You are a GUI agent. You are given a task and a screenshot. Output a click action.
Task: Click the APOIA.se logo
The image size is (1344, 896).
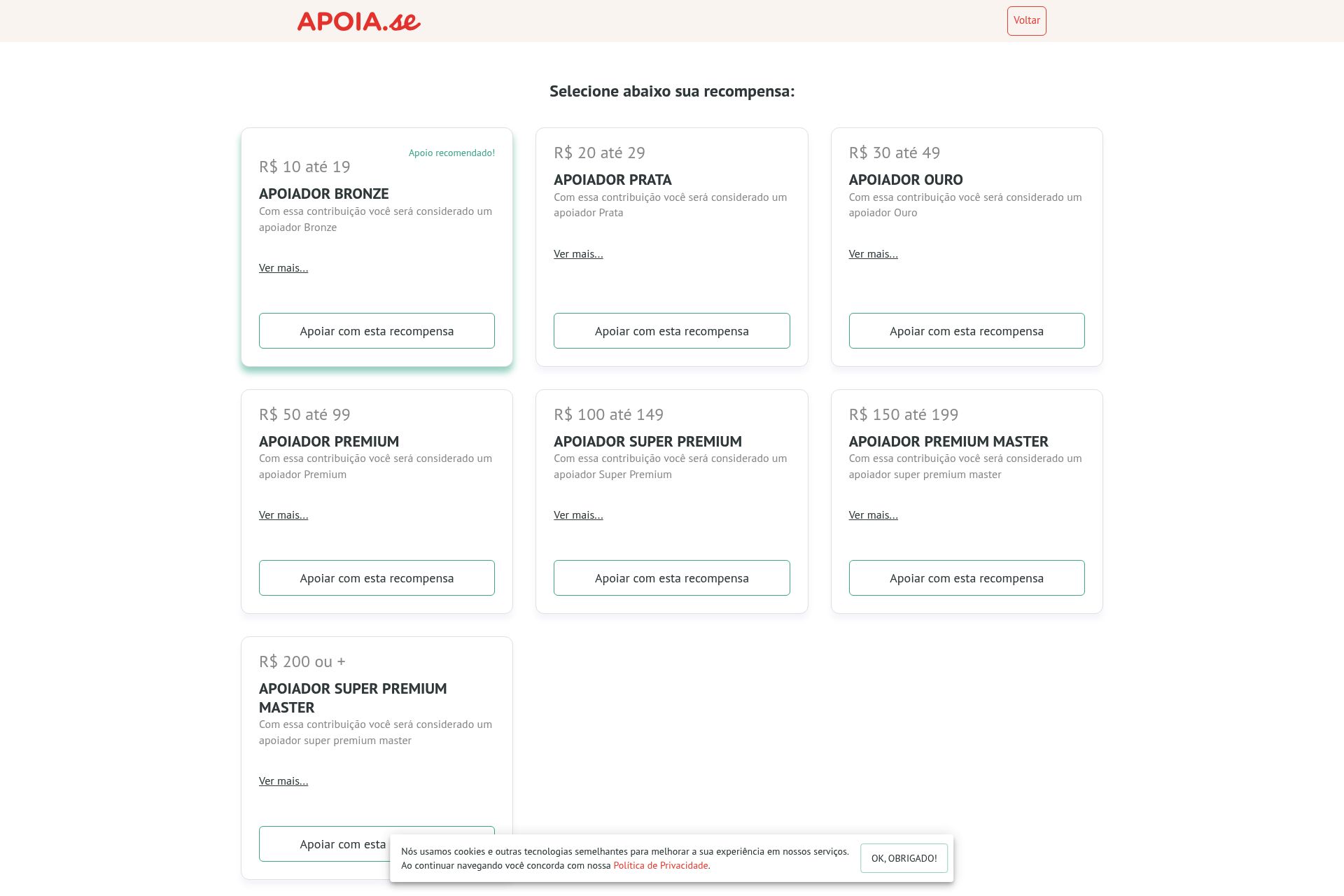pyautogui.click(x=358, y=21)
